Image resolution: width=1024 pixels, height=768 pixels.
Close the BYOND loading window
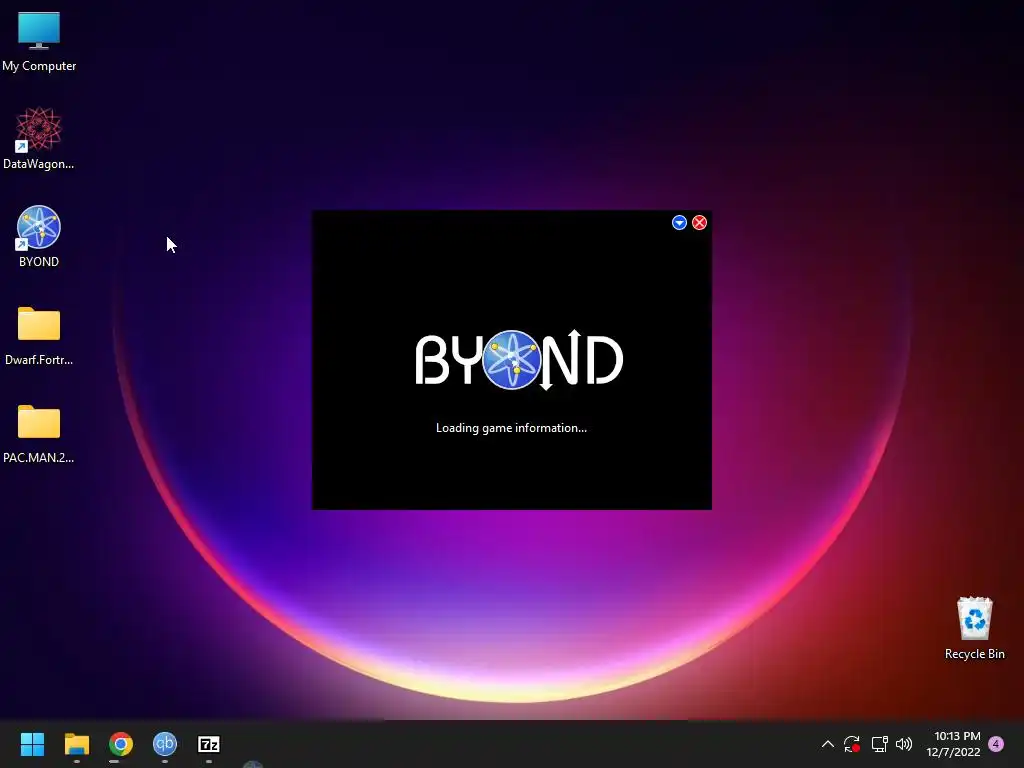(699, 223)
